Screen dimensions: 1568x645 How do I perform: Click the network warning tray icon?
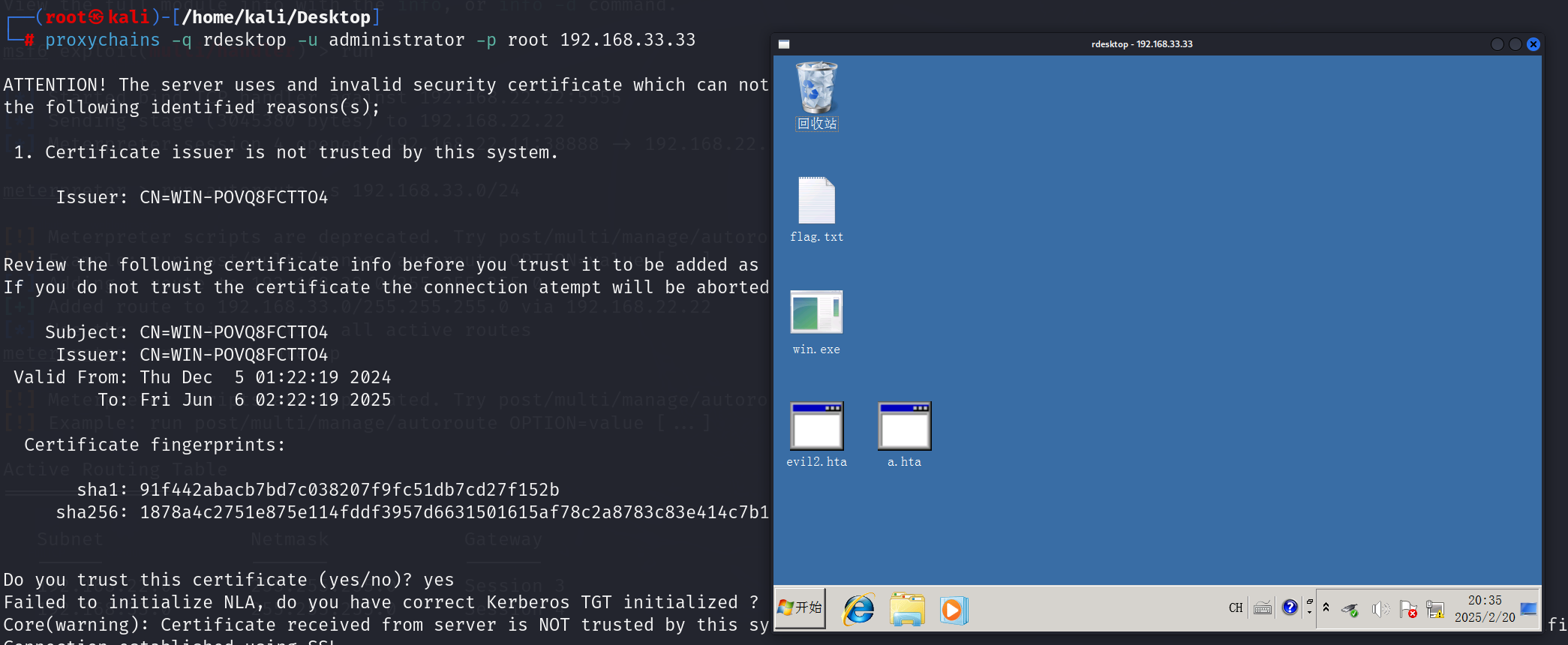tap(1435, 609)
